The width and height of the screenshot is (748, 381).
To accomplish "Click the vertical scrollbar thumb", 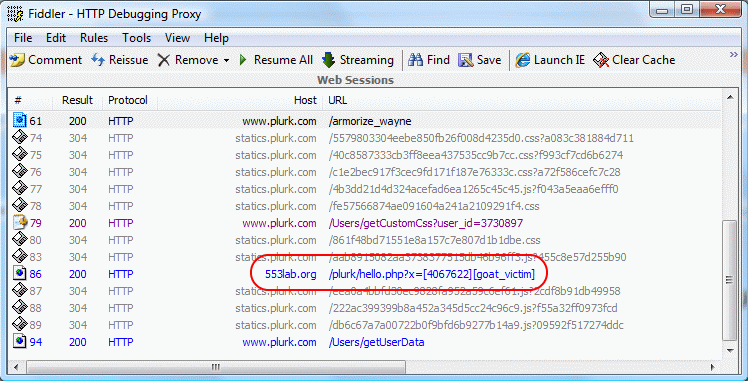I will (x=730, y=280).
